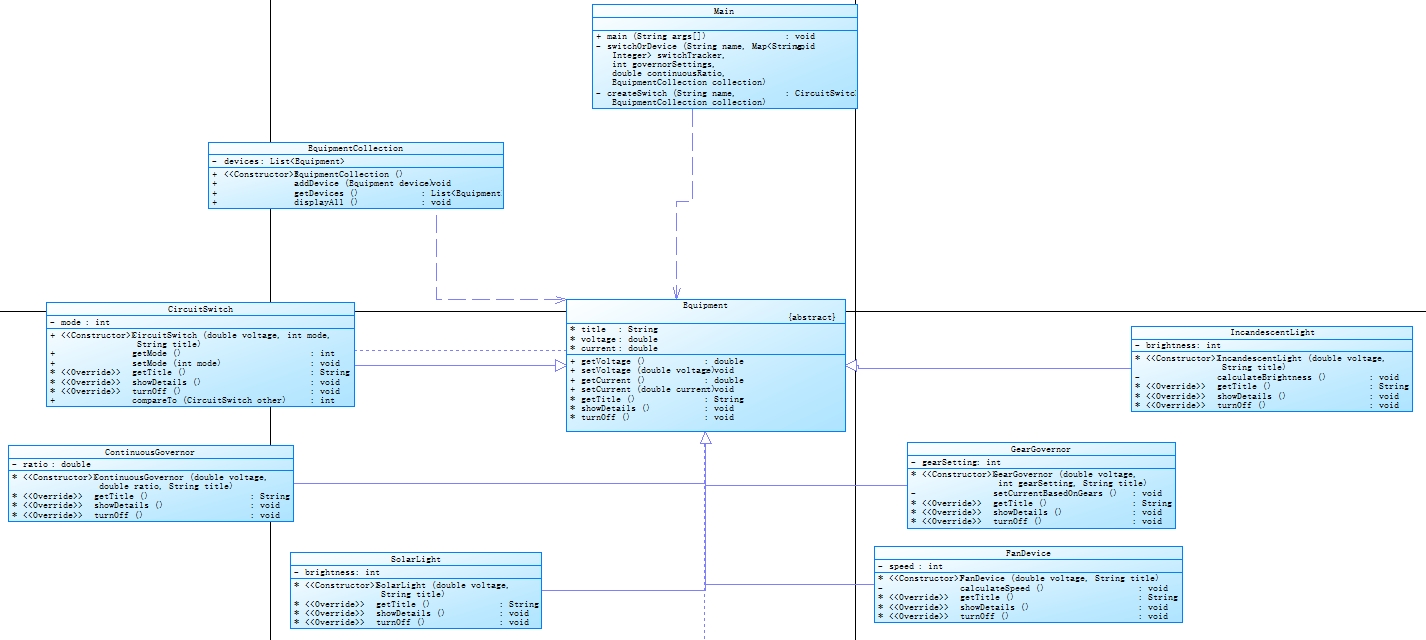Select the getCurrent () method in Equipment

[656, 380]
